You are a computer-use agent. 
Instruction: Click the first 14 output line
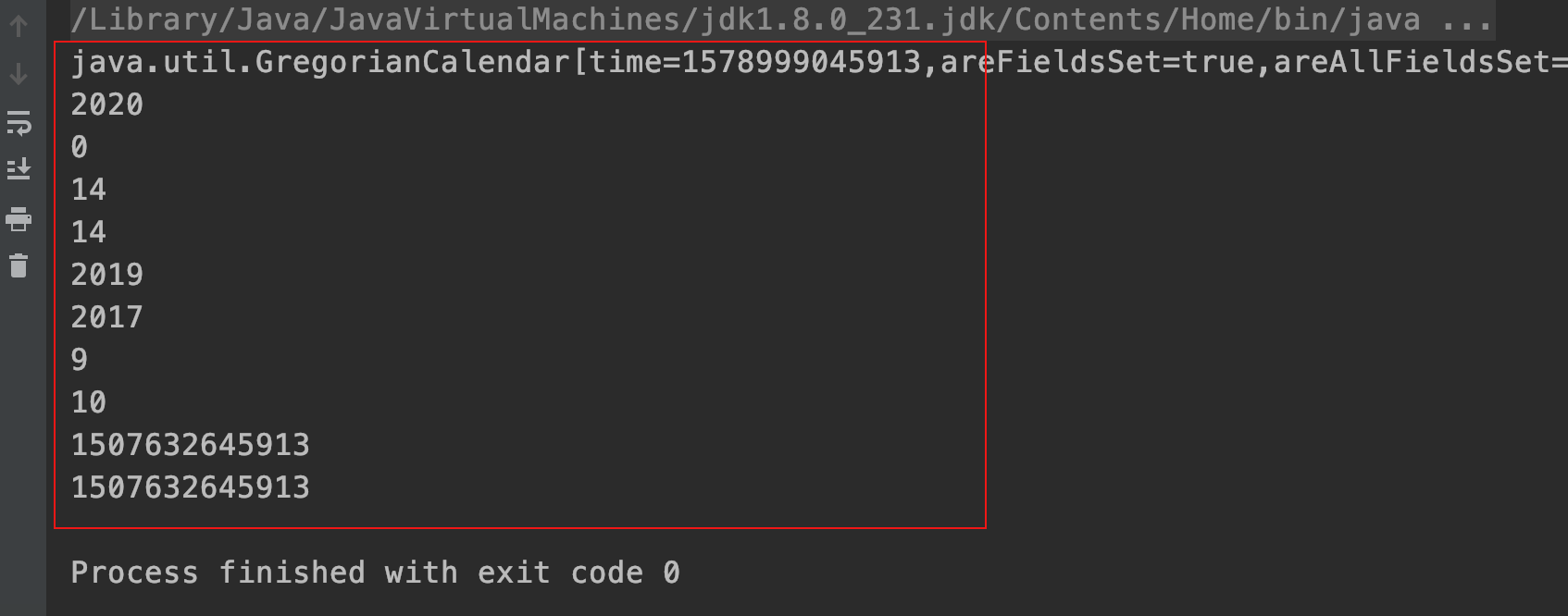click(x=89, y=190)
